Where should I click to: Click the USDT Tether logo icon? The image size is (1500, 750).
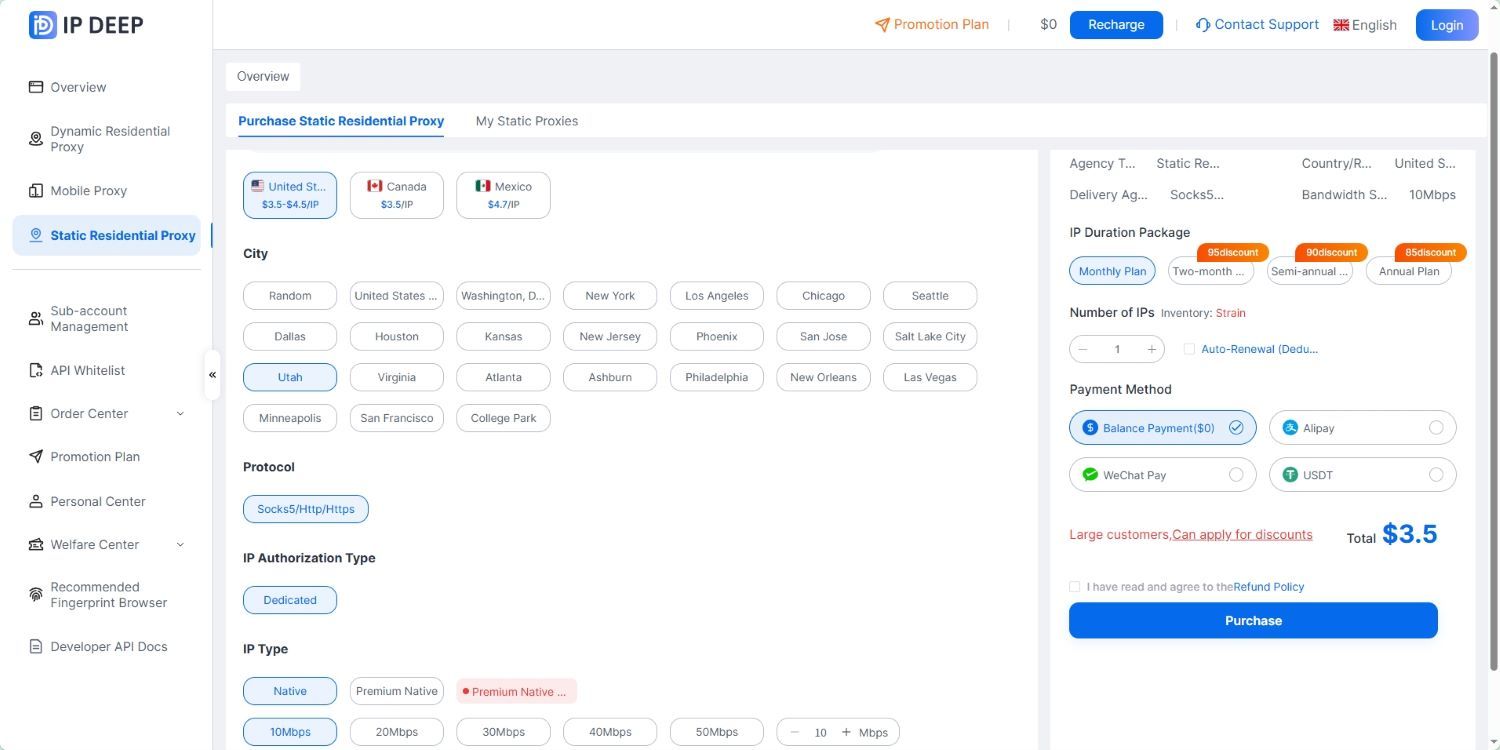click(x=1291, y=475)
